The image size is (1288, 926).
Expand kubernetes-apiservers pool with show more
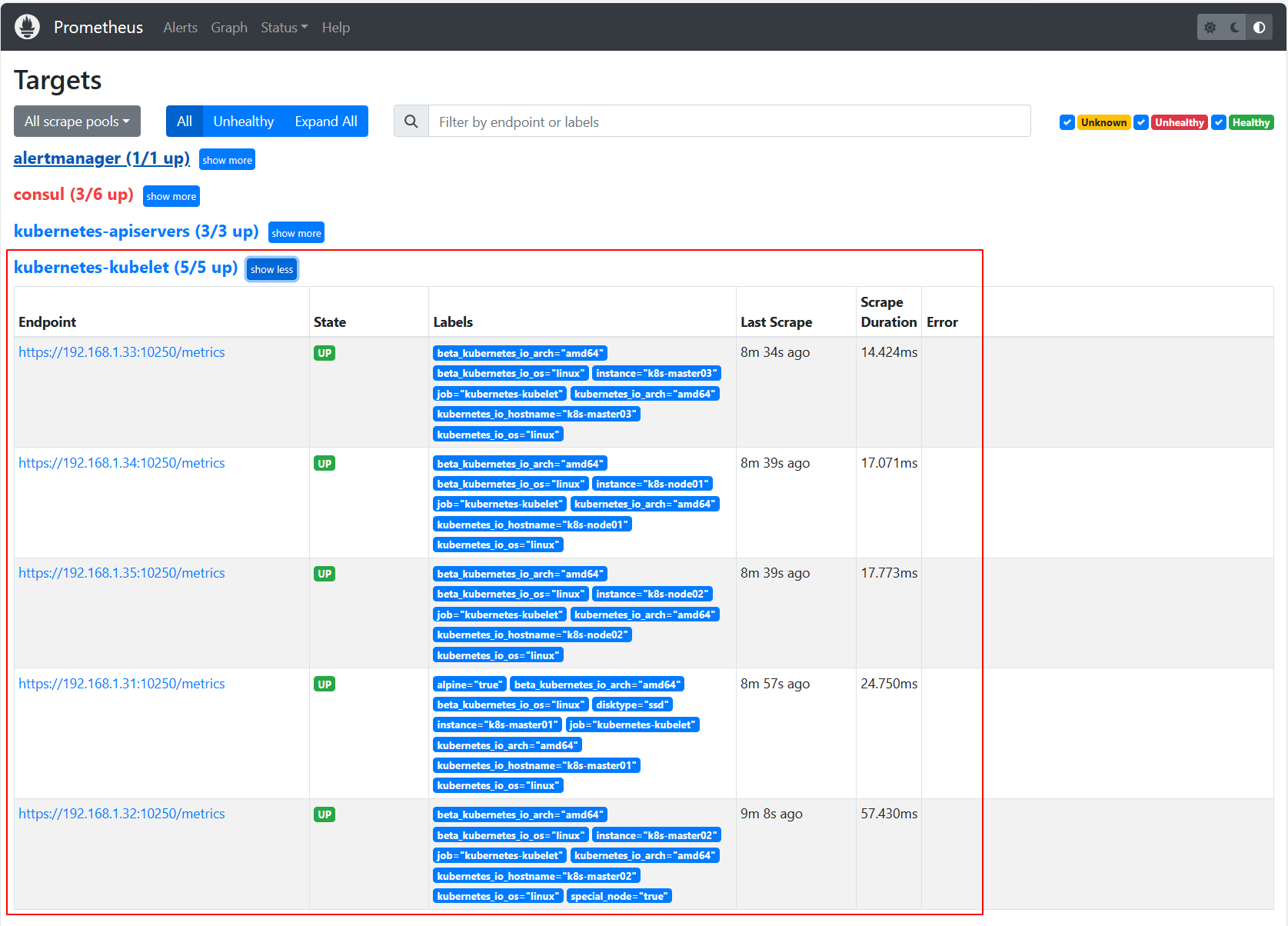[x=296, y=233]
